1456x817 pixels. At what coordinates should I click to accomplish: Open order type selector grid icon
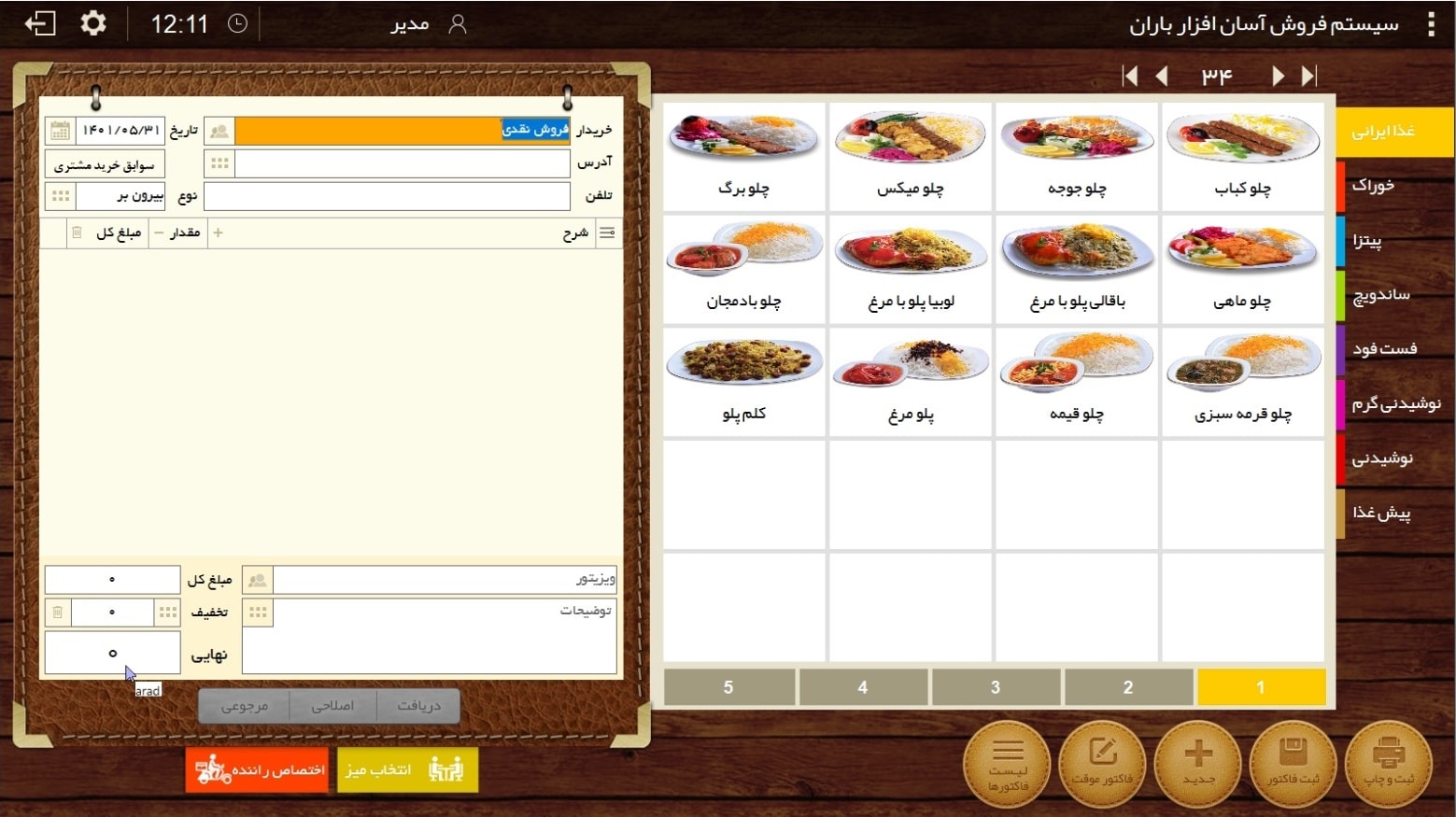coord(61,196)
